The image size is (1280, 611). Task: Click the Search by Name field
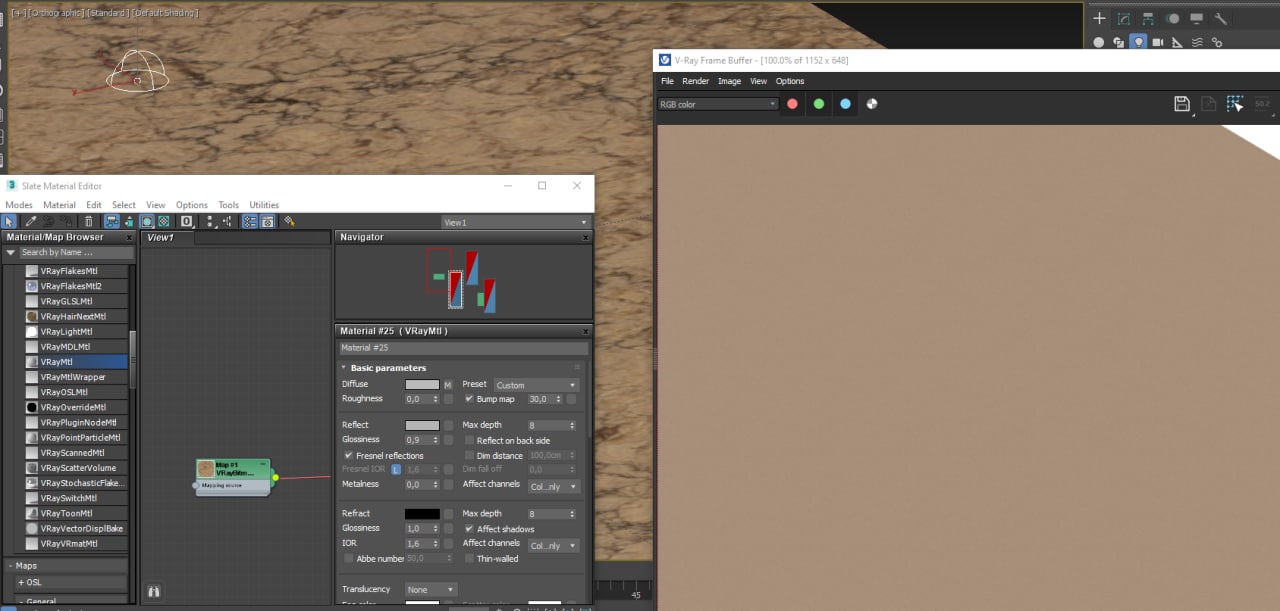[75, 253]
